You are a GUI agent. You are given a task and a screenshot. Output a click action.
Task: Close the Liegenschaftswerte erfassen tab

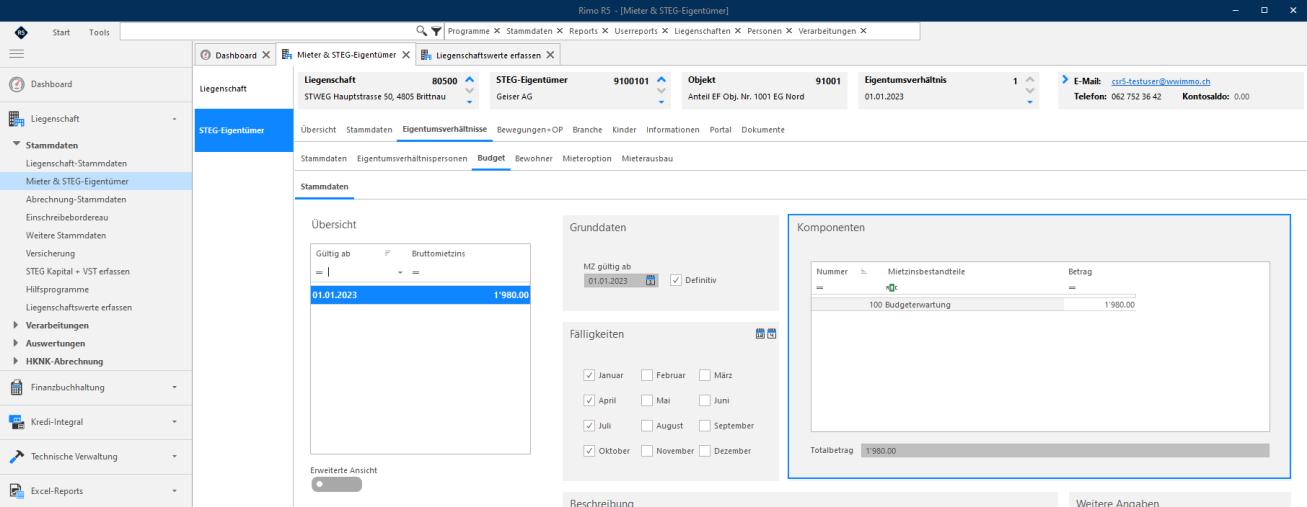pos(549,55)
